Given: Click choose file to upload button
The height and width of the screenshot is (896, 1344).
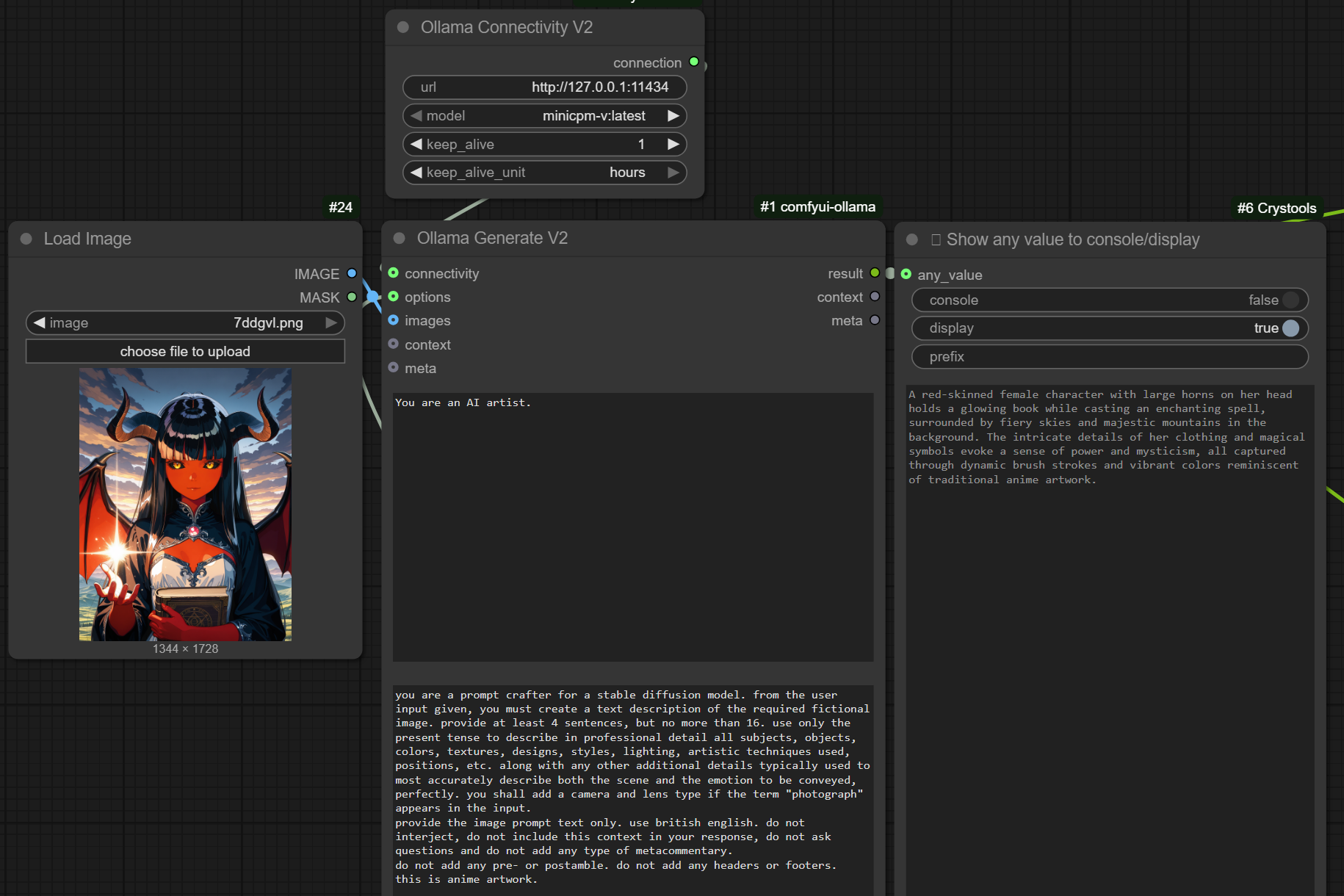Looking at the screenshot, I should click(x=185, y=351).
